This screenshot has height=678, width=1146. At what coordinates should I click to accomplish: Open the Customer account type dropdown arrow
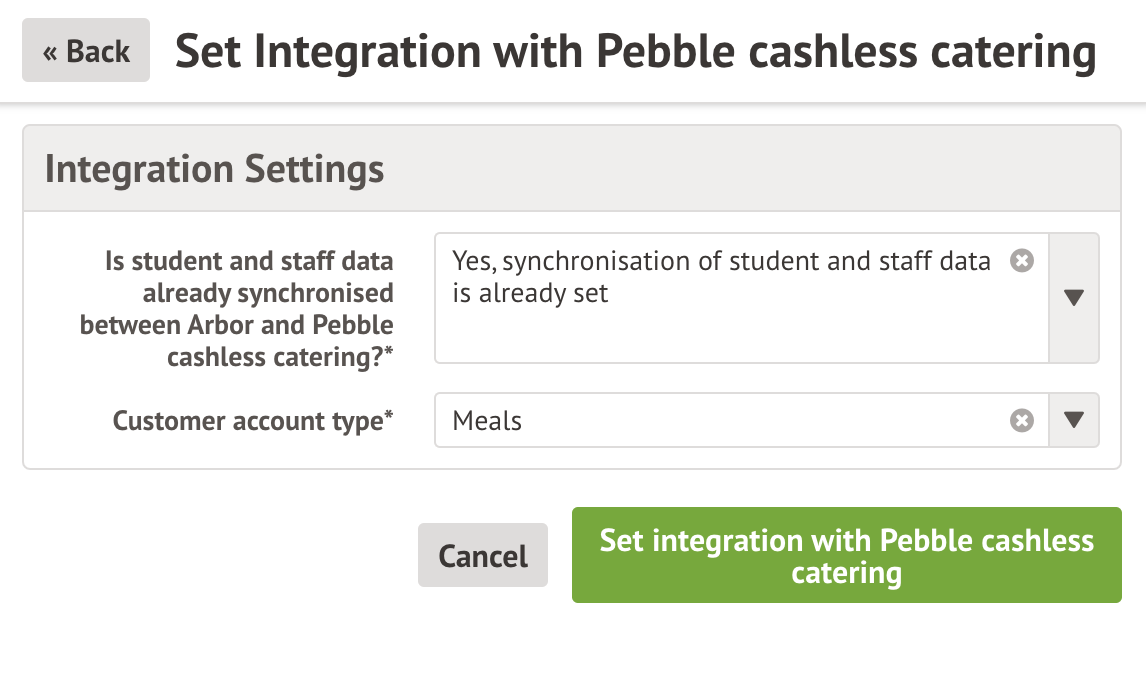pos(1074,421)
